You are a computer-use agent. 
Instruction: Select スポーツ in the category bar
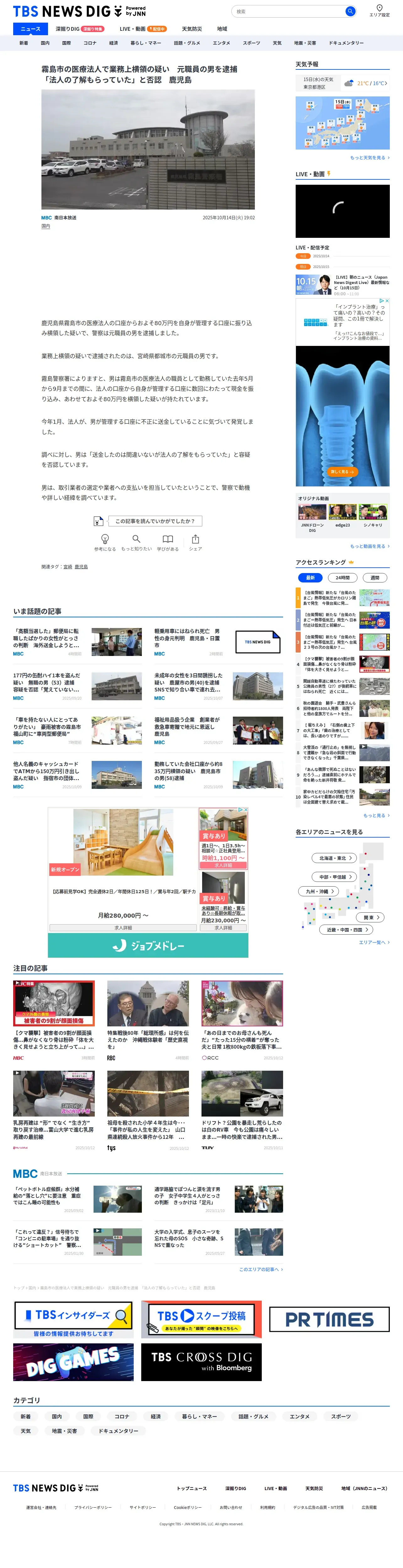pos(251,43)
